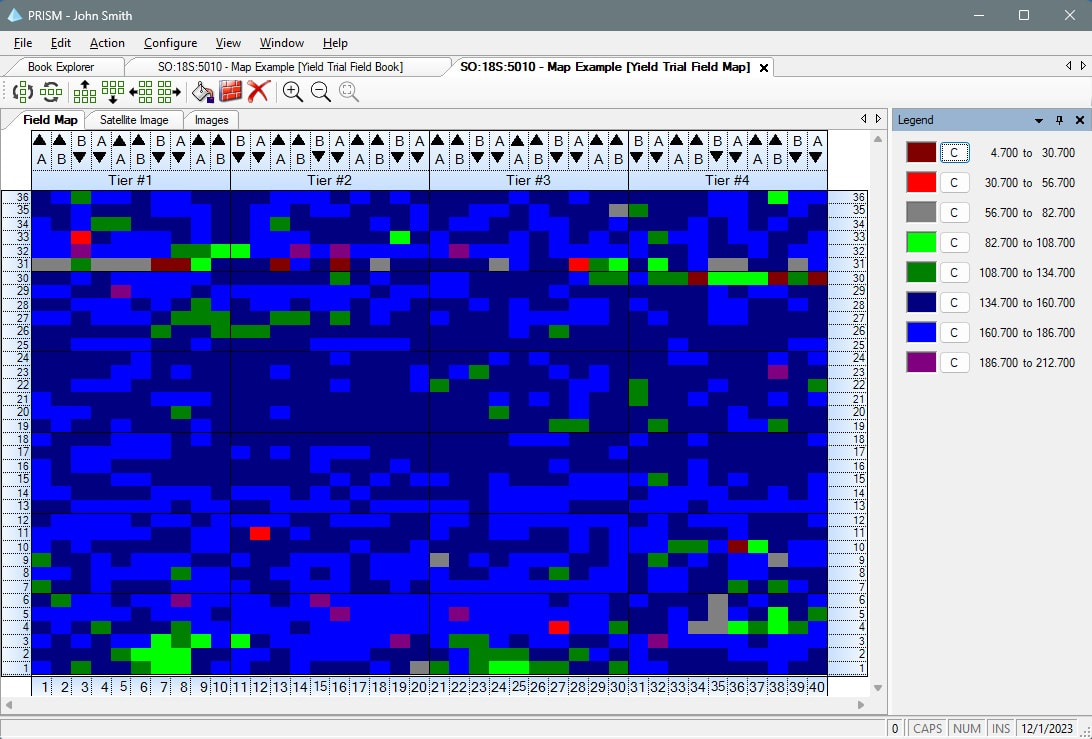Open the Configure menu
The width and height of the screenshot is (1092, 739).
tap(171, 43)
